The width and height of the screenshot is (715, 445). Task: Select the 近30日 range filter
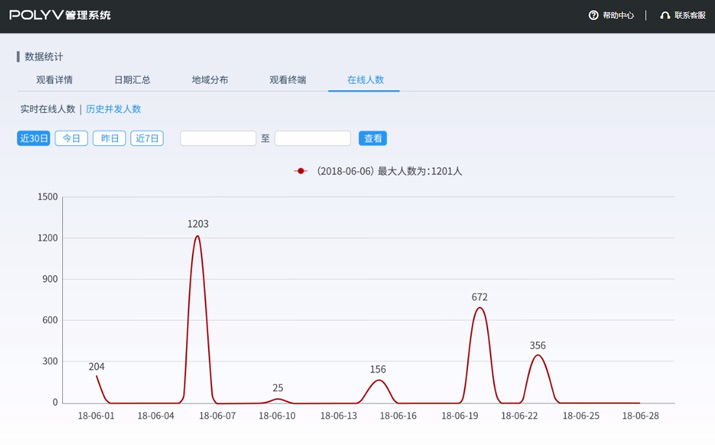pyautogui.click(x=34, y=138)
